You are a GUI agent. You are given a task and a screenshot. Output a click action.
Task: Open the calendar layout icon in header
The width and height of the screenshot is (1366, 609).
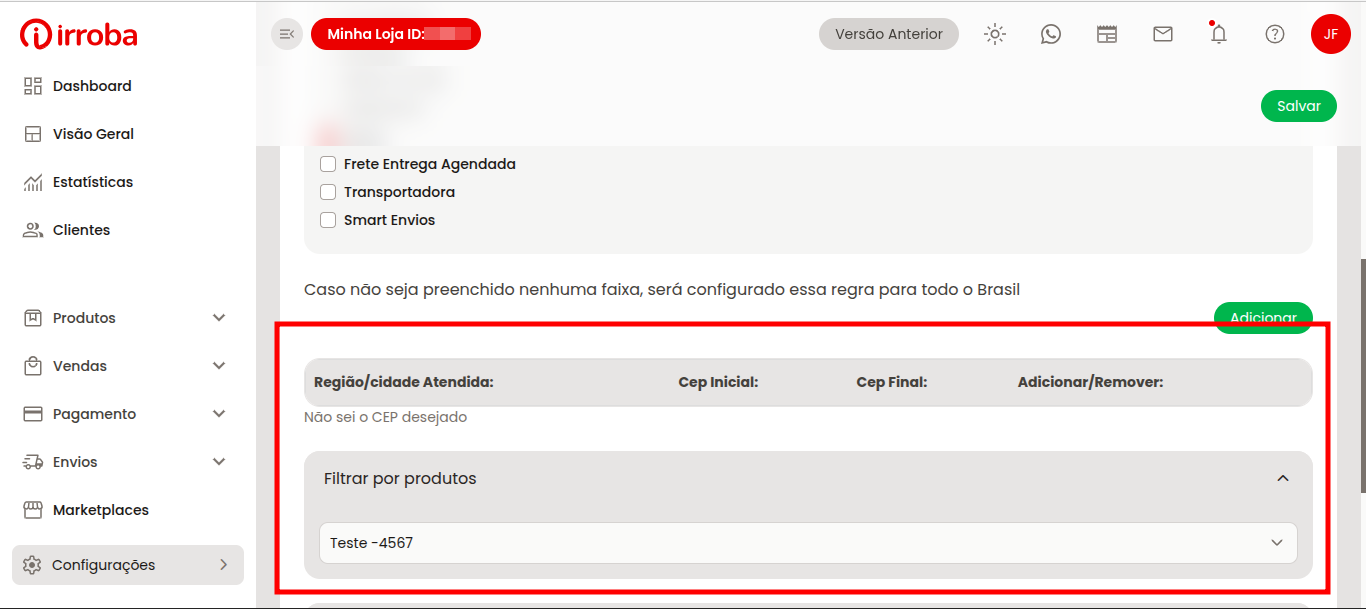click(1106, 34)
